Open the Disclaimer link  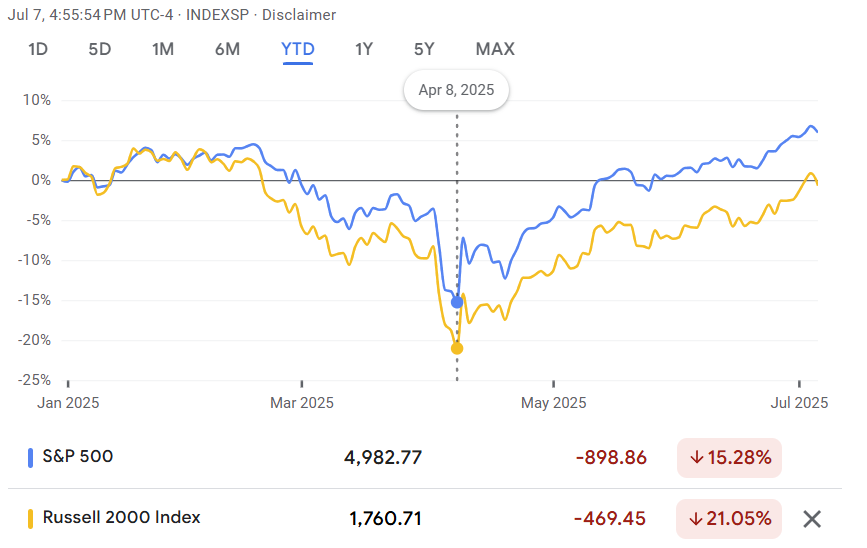(x=299, y=15)
